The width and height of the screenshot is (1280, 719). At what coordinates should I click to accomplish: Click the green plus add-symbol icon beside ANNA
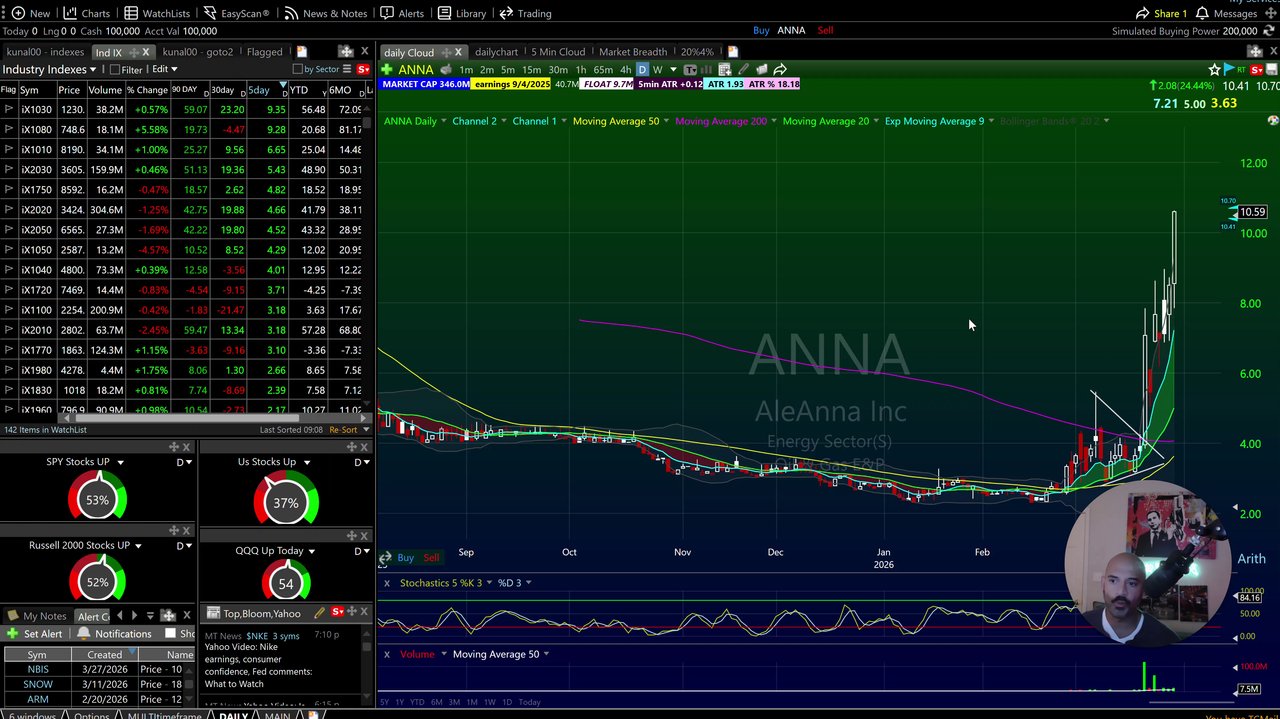(386, 69)
